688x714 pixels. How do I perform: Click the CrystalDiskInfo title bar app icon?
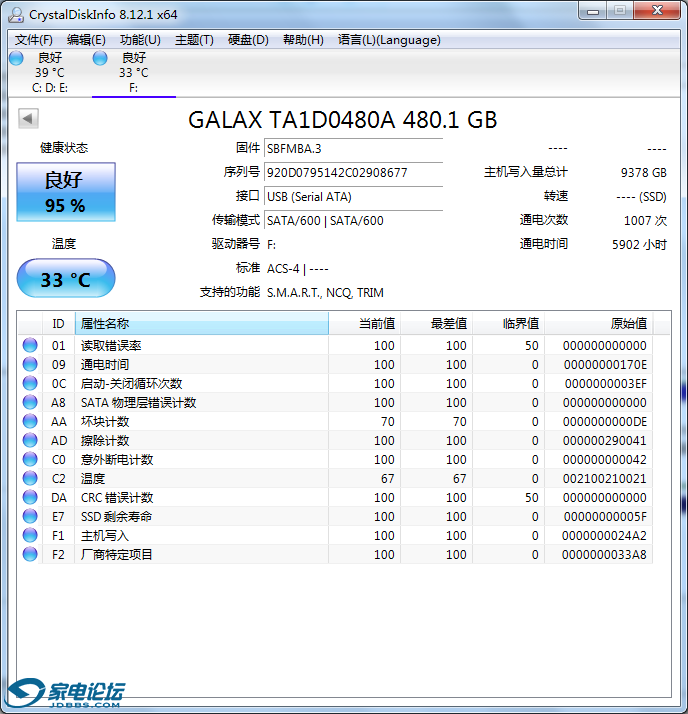click(16, 15)
